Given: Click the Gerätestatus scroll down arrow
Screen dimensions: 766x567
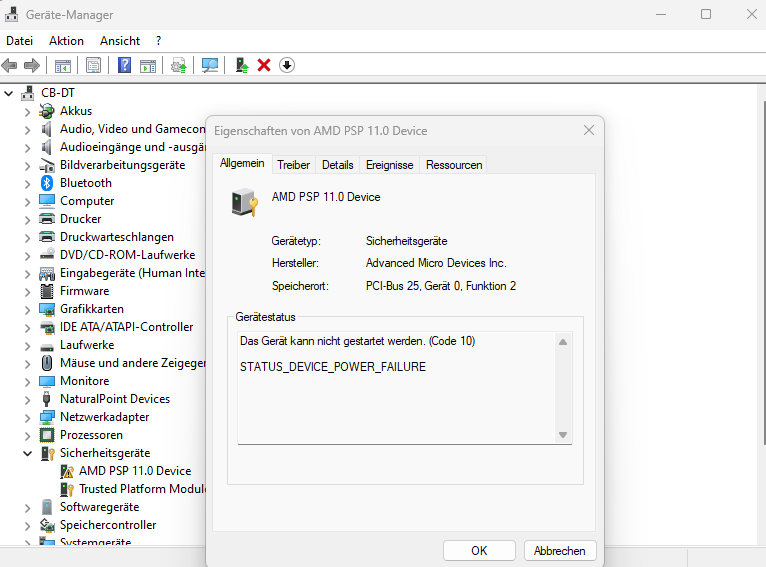Looking at the screenshot, I should tap(563, 435).
